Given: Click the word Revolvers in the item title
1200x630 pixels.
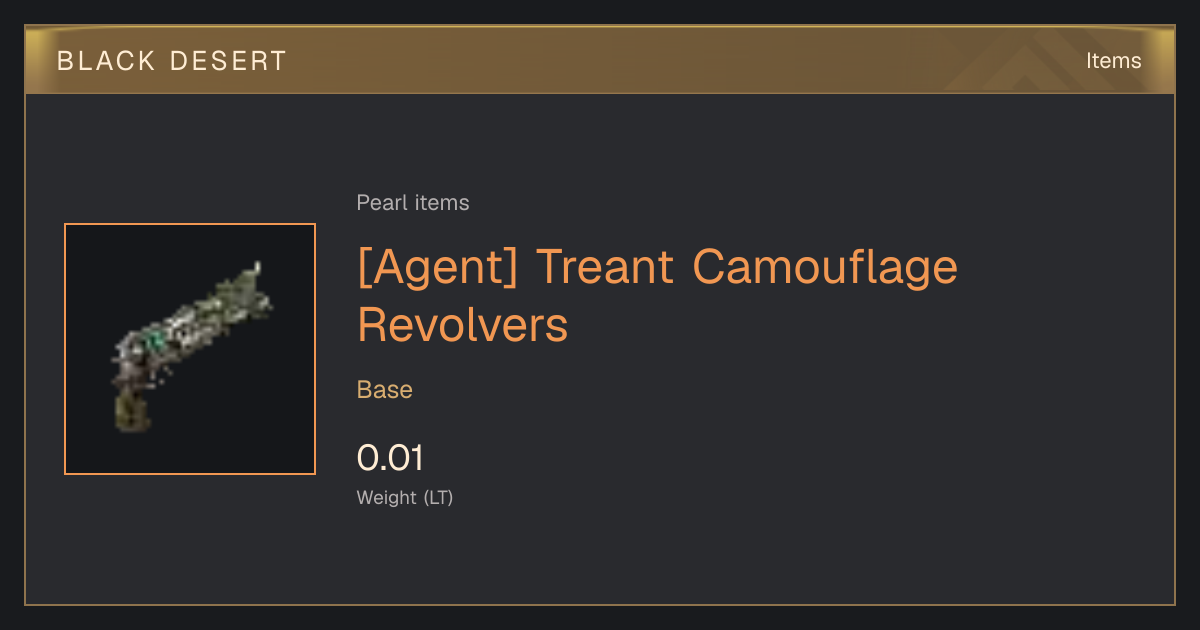Looking at the screenshot, I should click(463, 325).
